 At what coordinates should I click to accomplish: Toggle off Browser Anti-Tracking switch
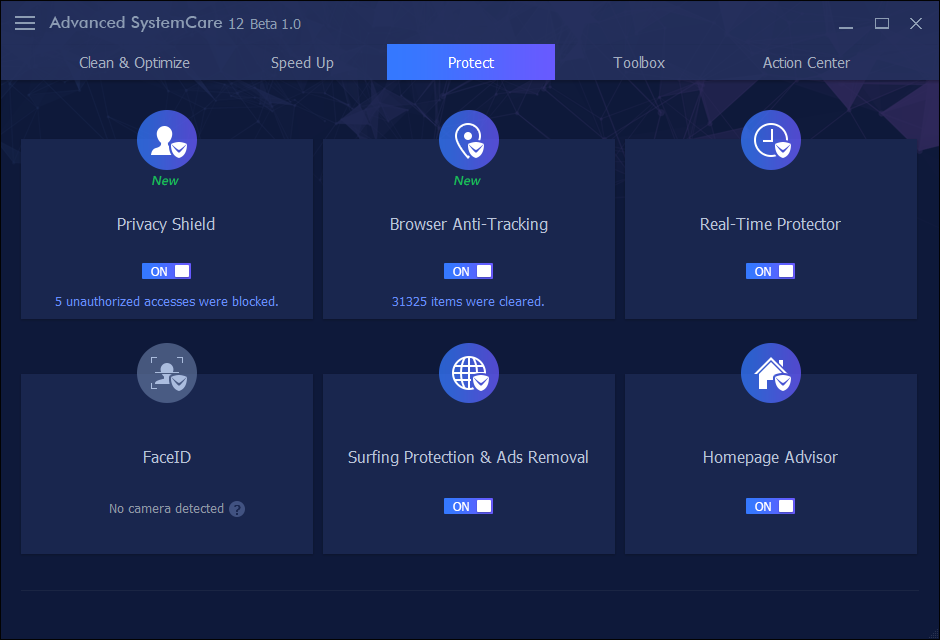click(x=469, y=271)
